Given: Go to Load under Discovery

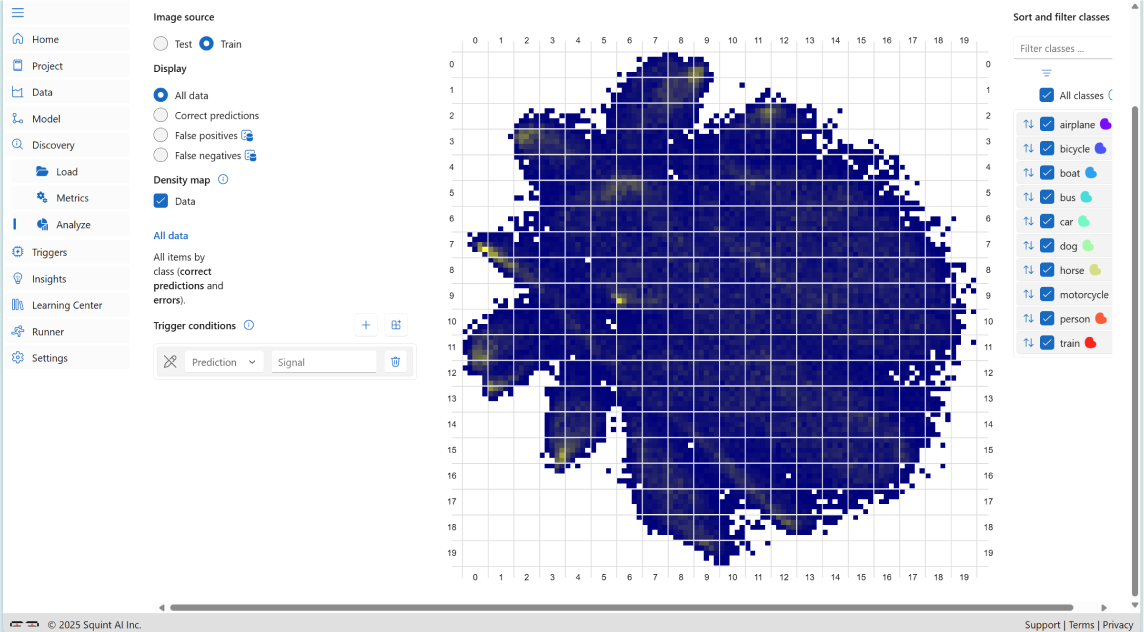Looking at the screenshot, I should (66, 172).
